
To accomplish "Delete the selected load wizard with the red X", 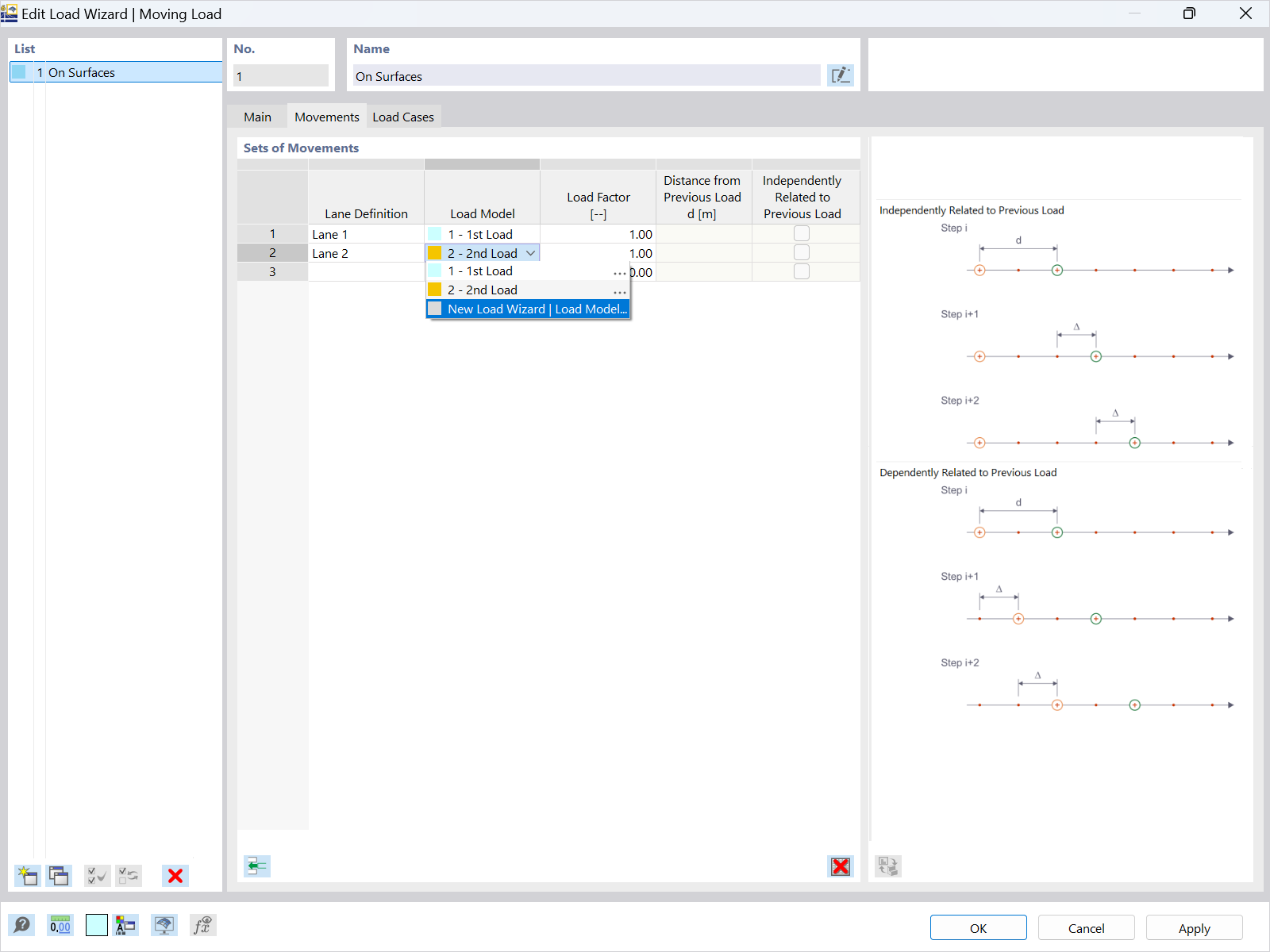I will [x=175, y=876].
